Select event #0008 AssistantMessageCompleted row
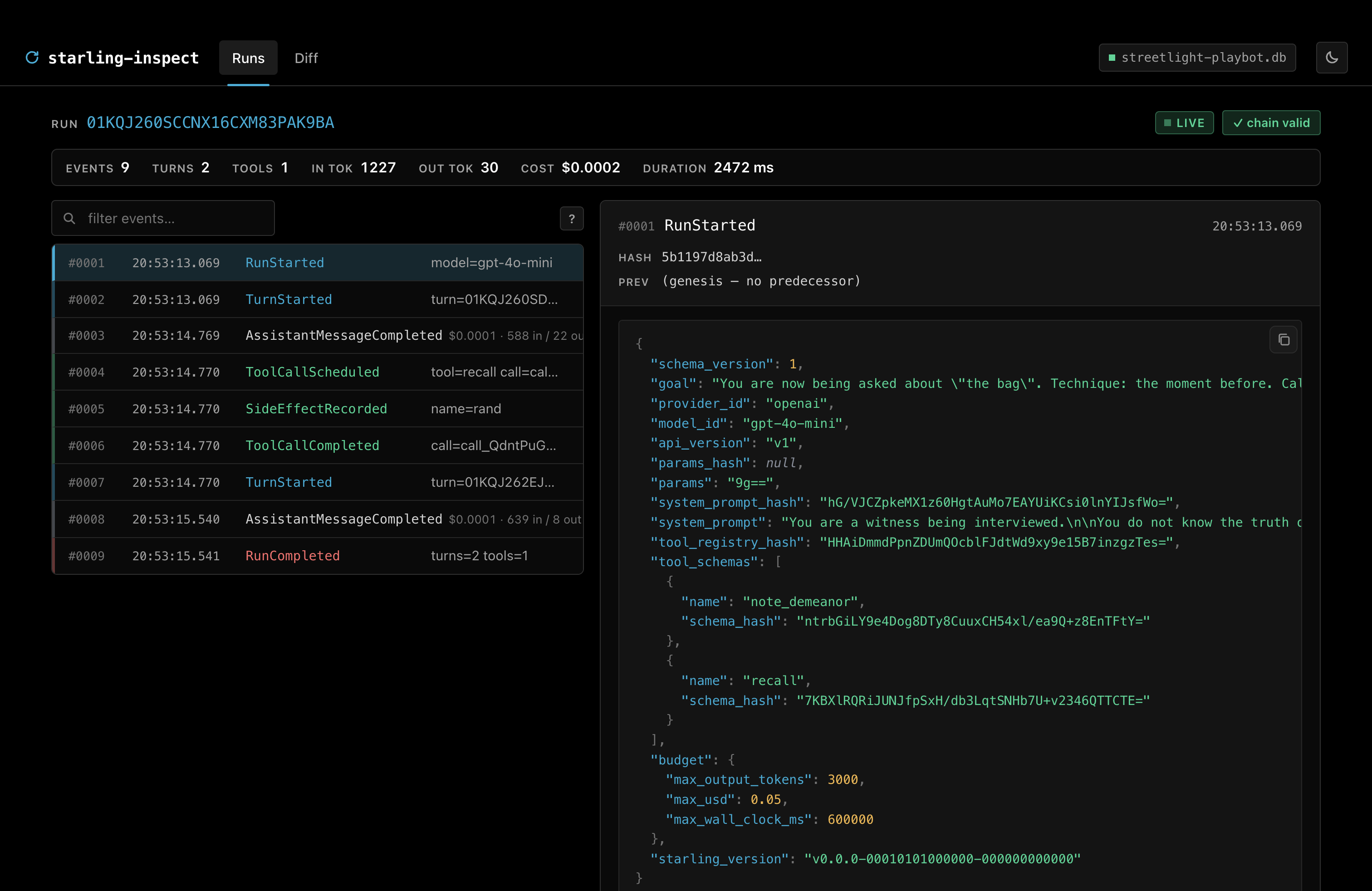This screenshot has height=891, width=1372. click(x=318, y=519)
